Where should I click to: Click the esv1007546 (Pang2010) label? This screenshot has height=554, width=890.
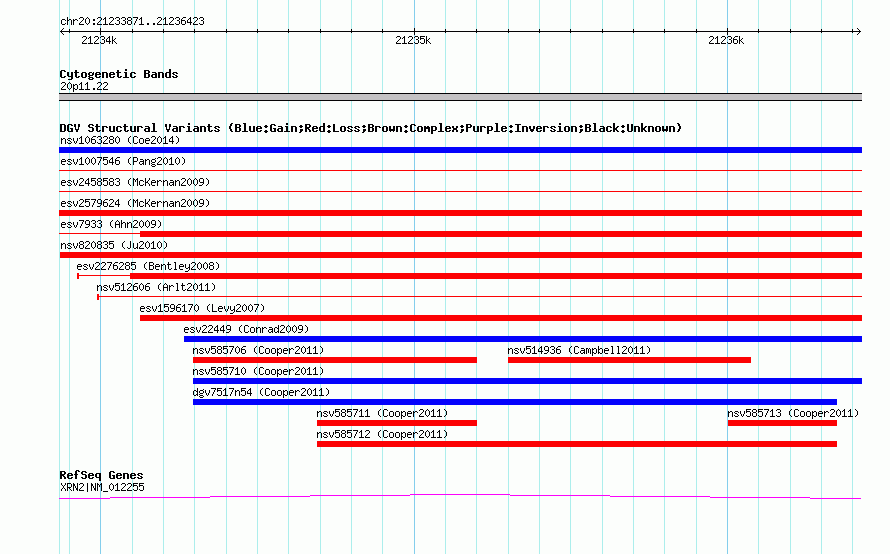tap(123, 161)
